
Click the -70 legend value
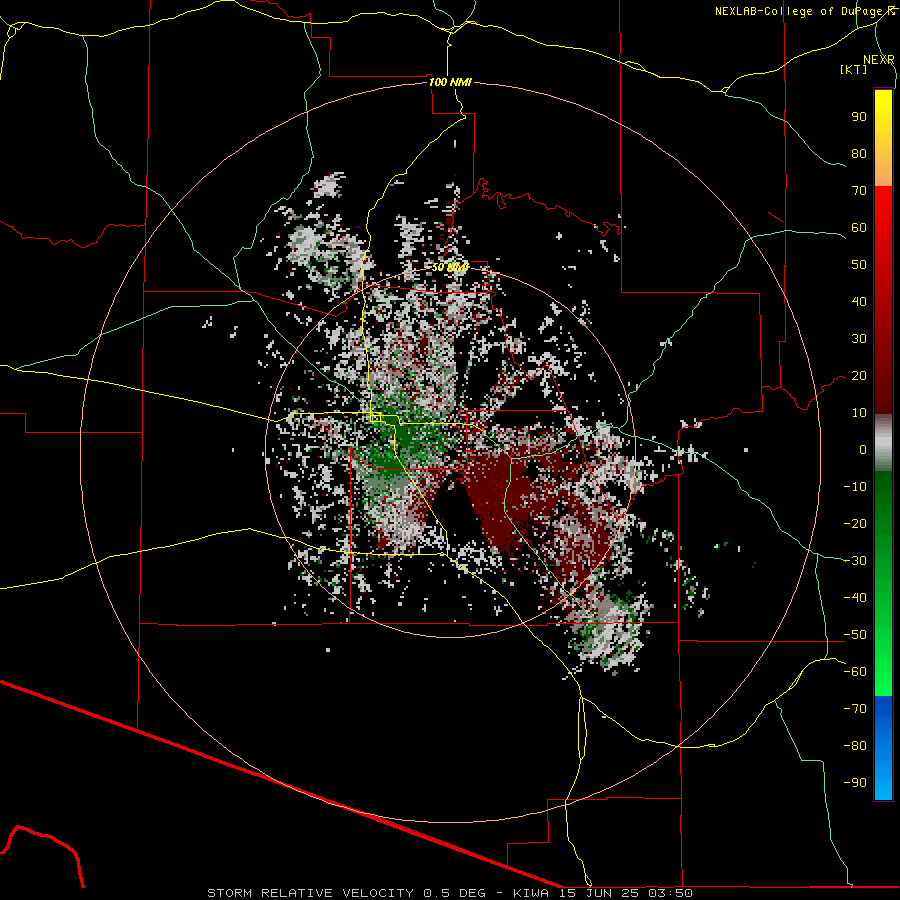(855, 709)
